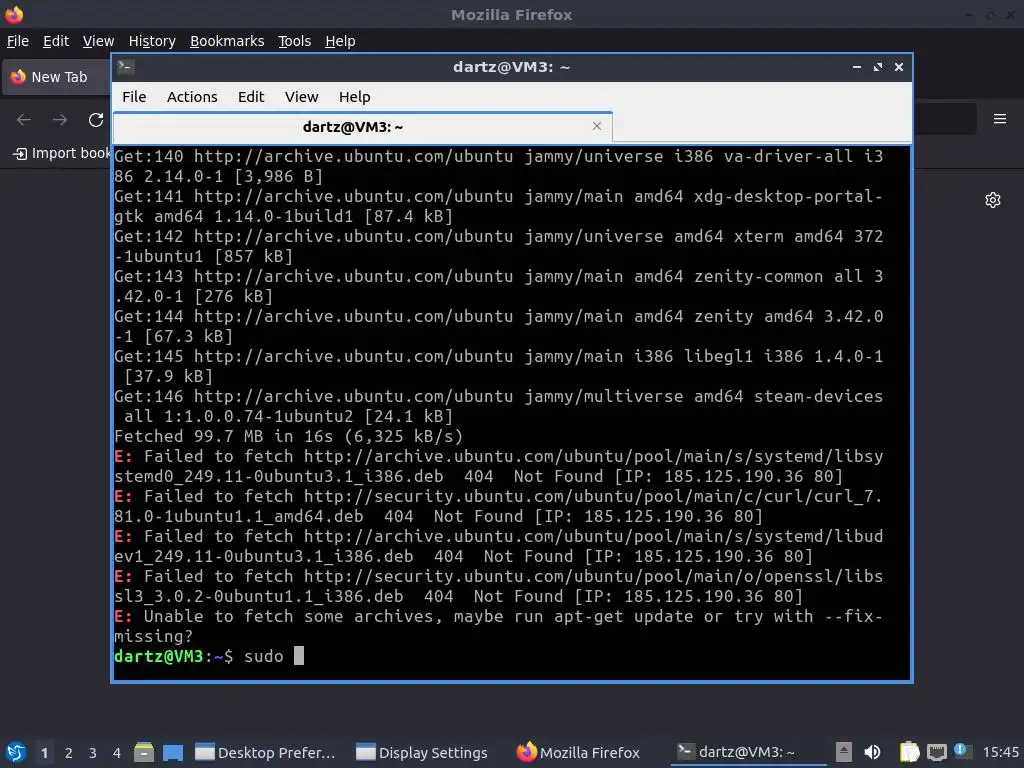The height and width of the screenshot is (768, 1024).
Task: Switch to Mozilla Firefox in taskbar
Action: coord(578,752)
